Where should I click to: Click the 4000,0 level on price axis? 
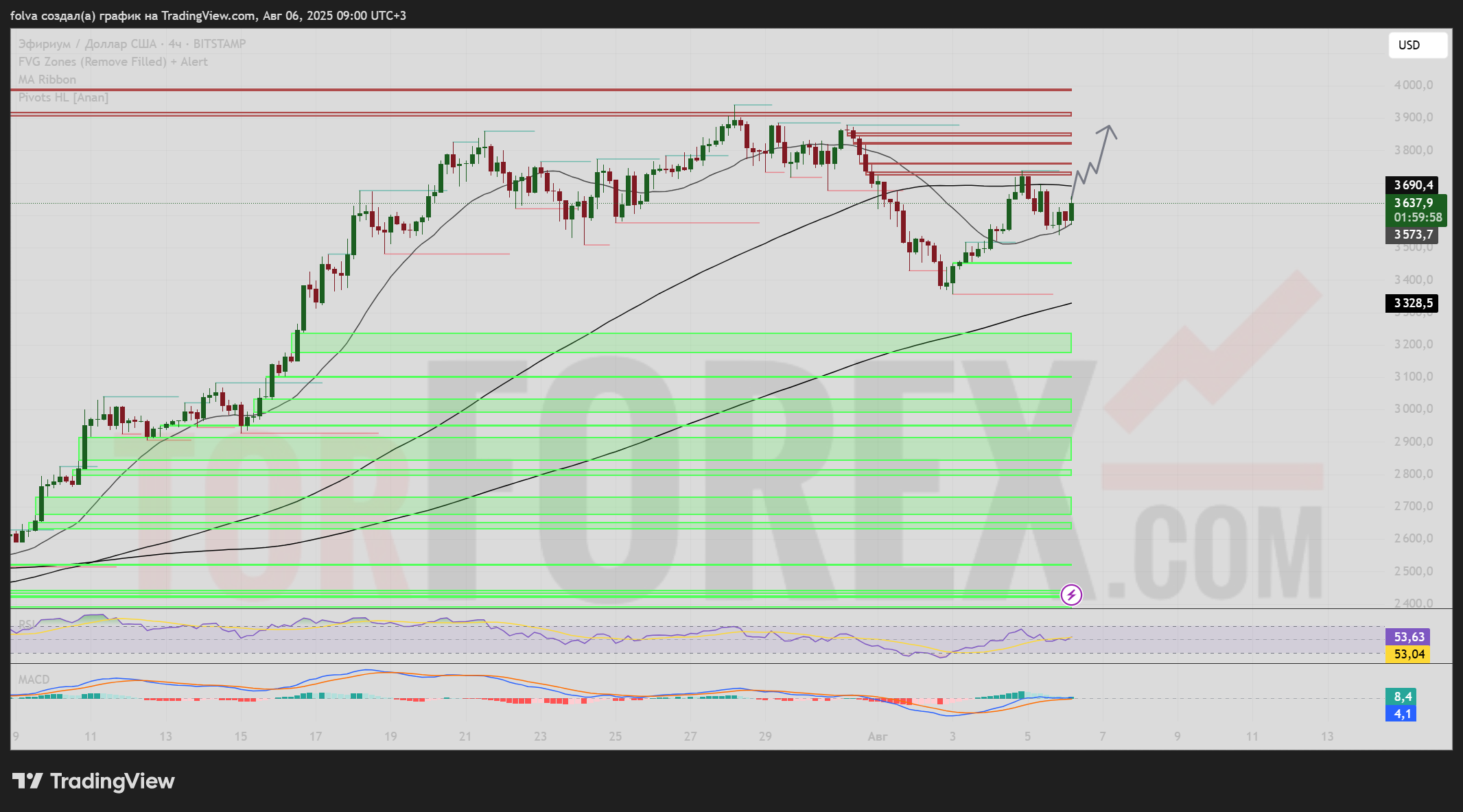click(x=1414, y=85)
